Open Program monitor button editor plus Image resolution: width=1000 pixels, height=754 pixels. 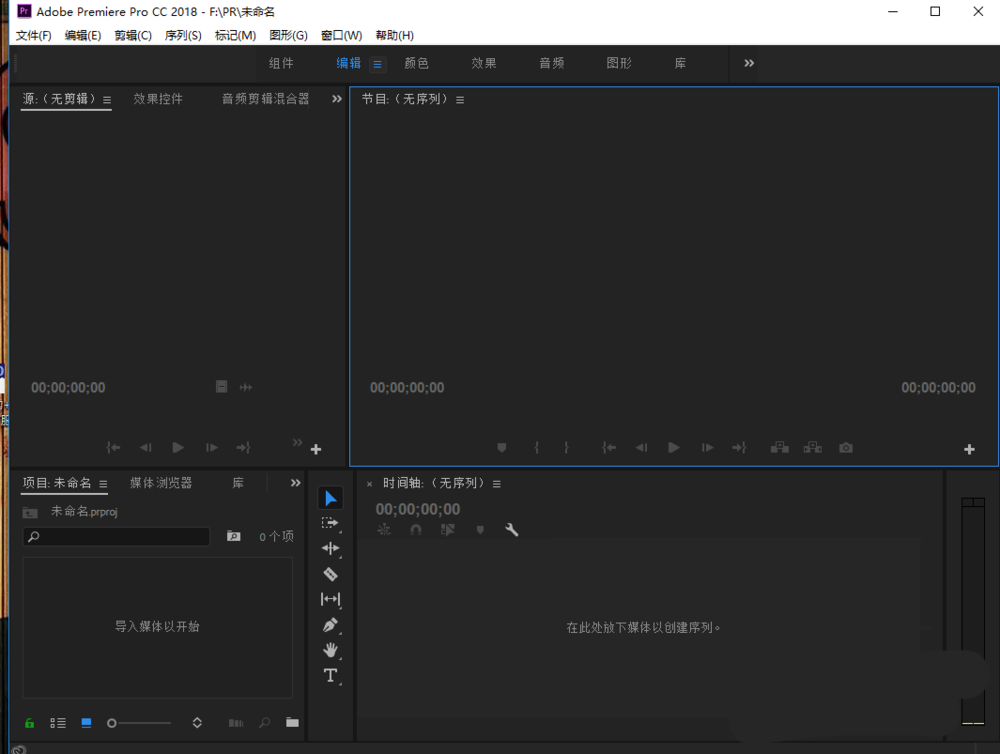point(969,450)
